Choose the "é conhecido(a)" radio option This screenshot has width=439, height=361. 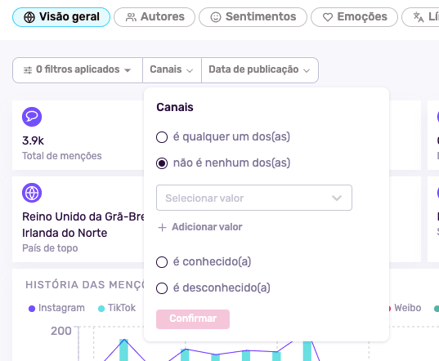[x=162, y=262]
